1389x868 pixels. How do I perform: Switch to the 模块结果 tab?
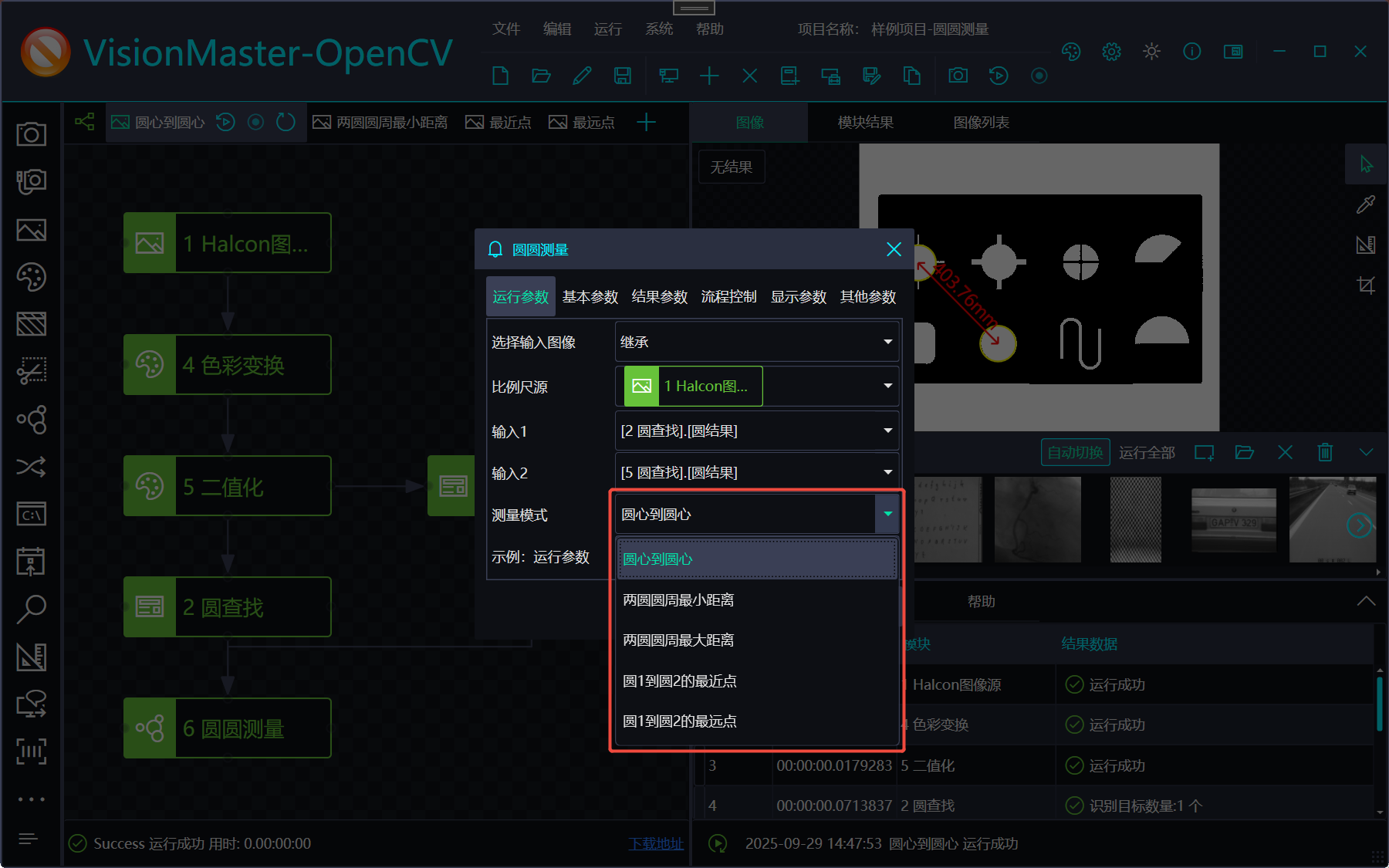click(x=866, y=122)
